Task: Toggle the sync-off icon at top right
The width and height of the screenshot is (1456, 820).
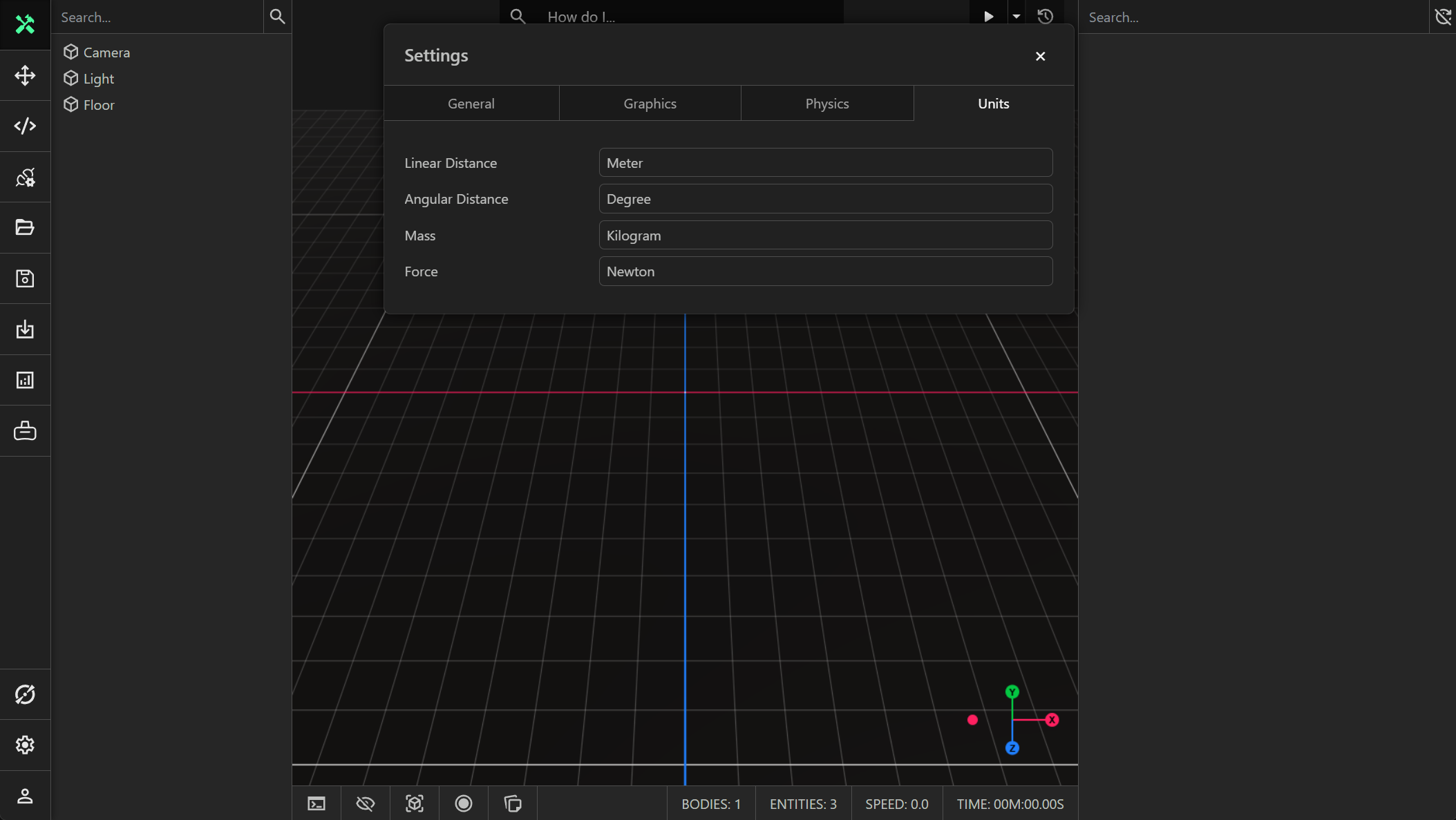Action: (1443, 17)
